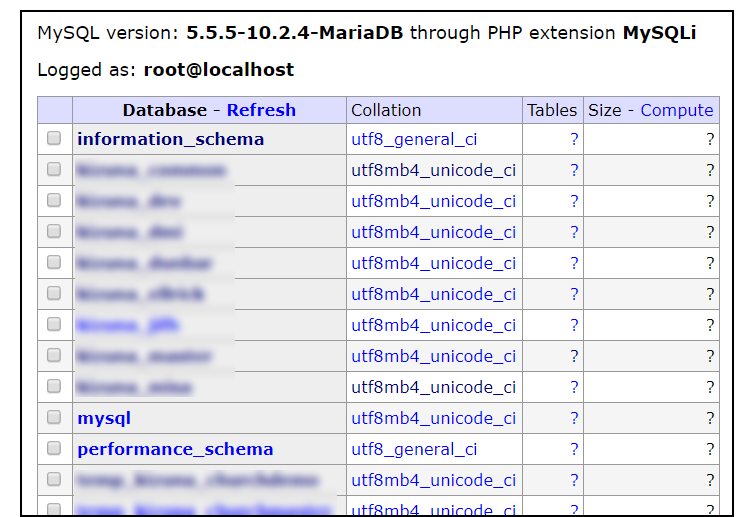Click the size question mark for information_schema
The width and height of the screenshot is (754, 517).
pos(710,139)
